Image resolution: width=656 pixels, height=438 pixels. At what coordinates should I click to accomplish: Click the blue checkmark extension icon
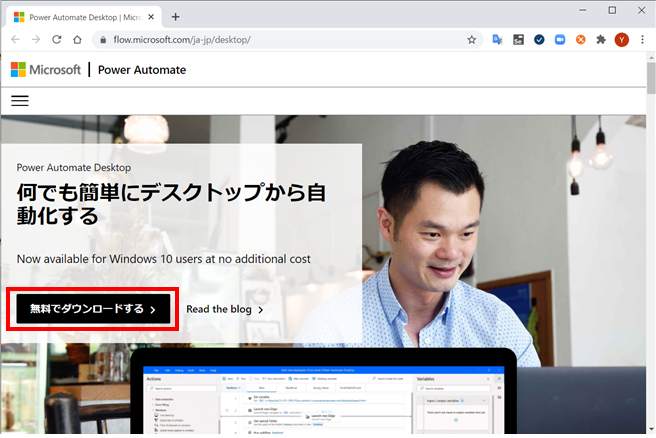point(539,40)
